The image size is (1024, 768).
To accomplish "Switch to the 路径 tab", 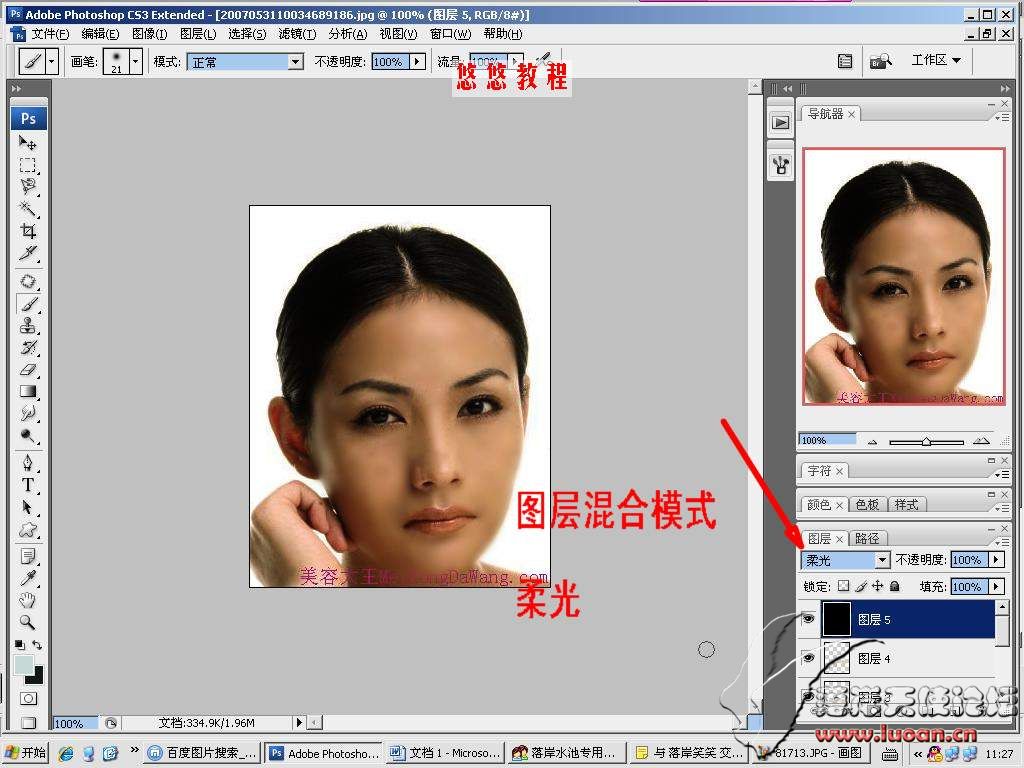I will [867, 538].
